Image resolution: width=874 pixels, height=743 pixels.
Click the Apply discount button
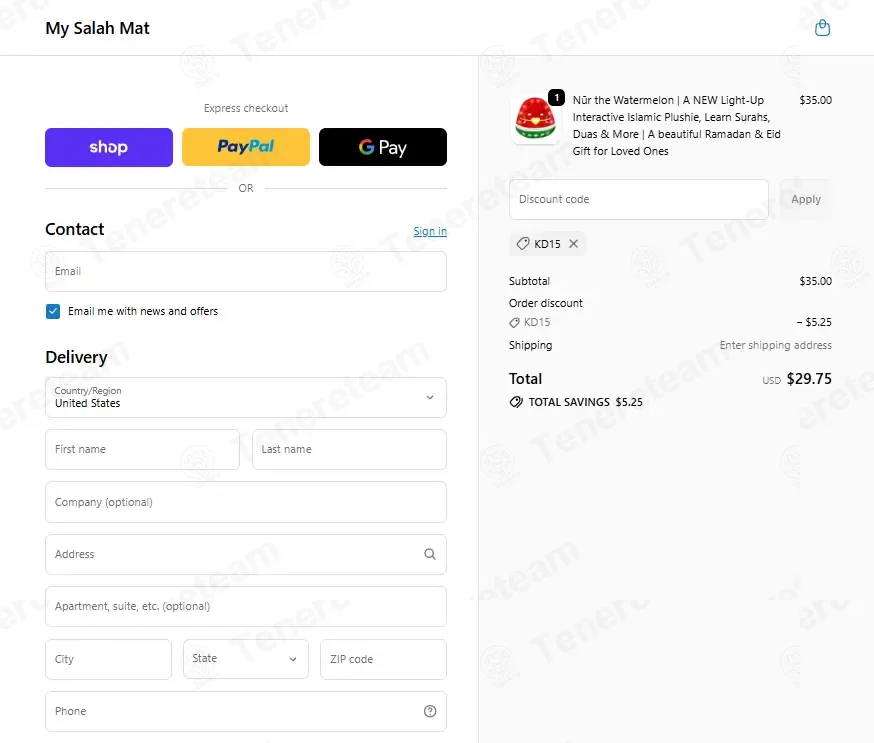(805, 199)
